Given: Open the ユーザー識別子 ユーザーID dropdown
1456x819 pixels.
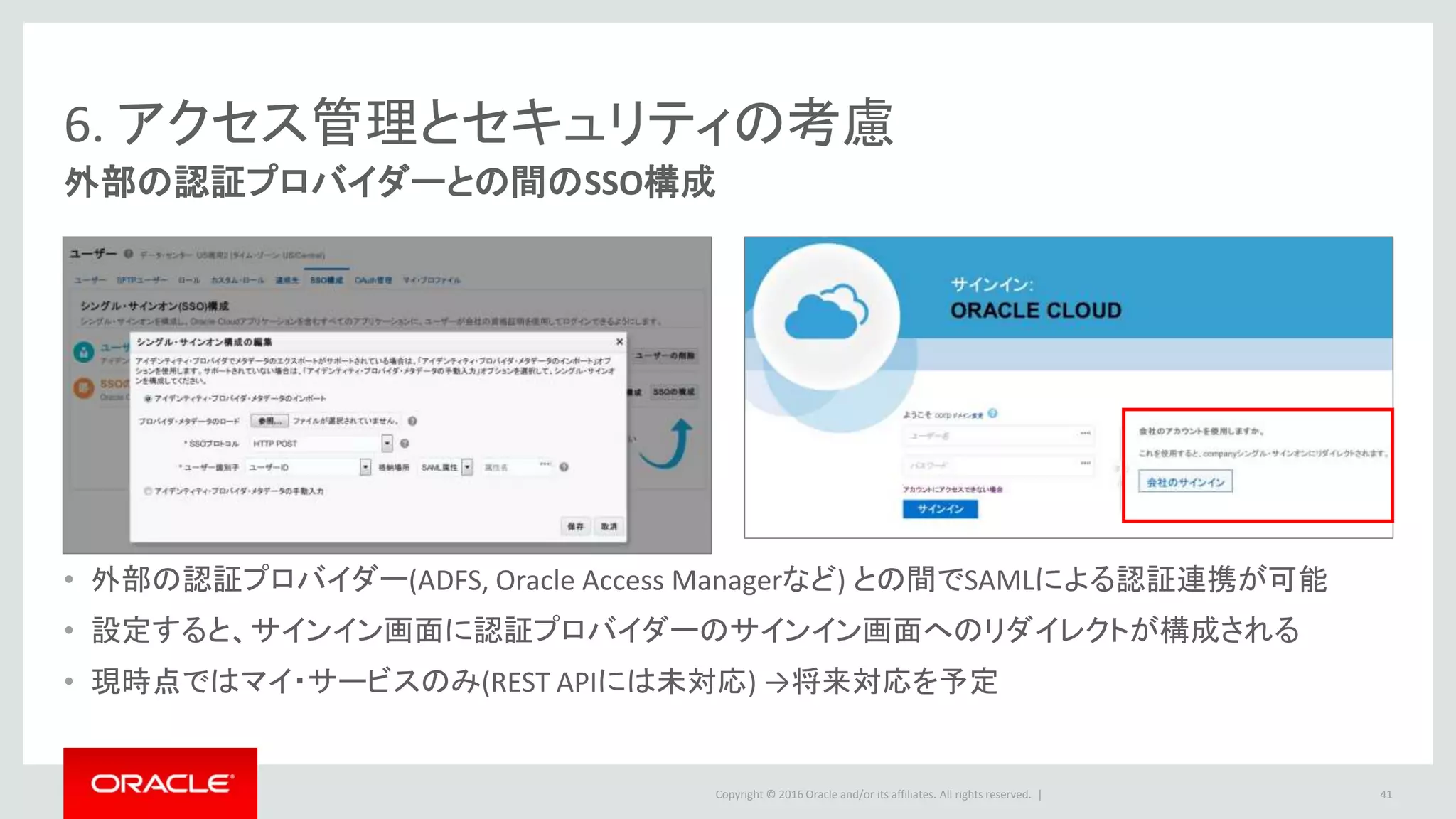Looking at the screenshot, I should click(365, 467).
